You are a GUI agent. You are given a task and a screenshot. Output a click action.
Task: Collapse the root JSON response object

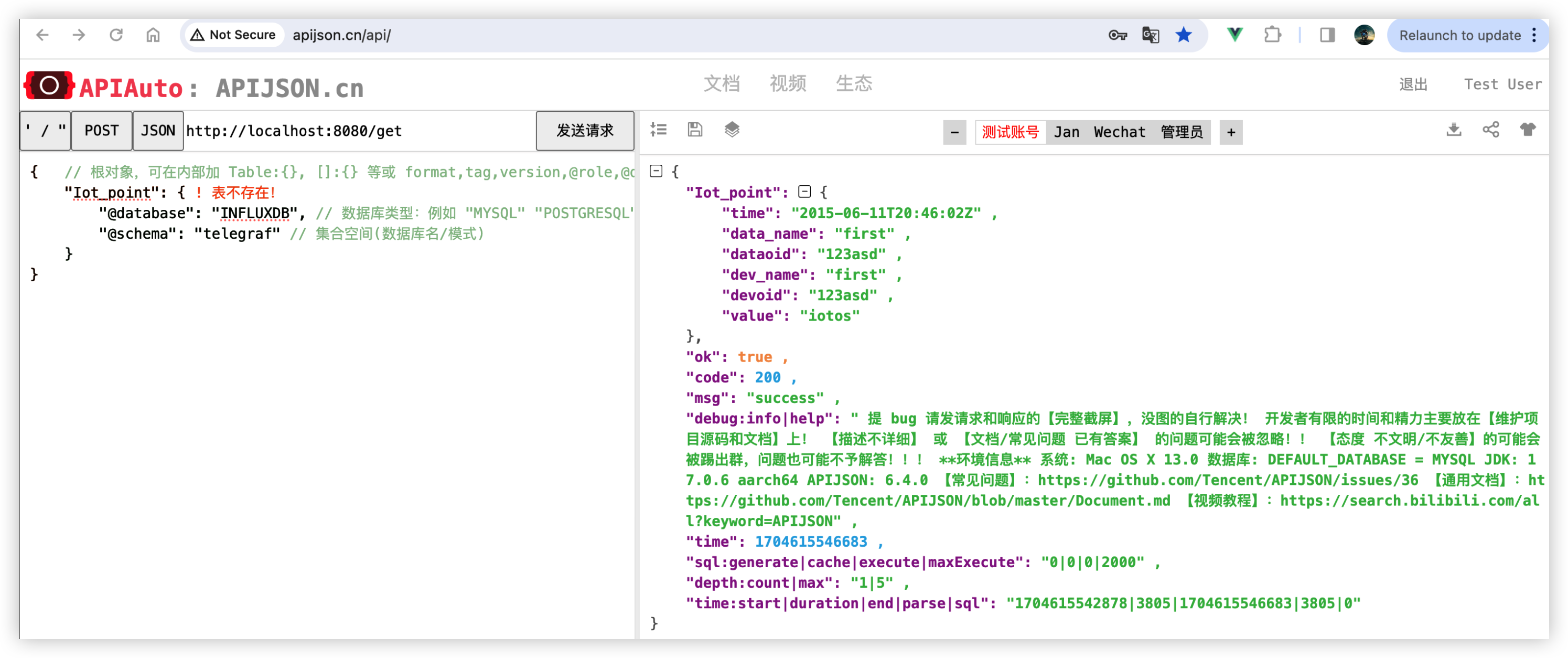tap(656, 171)
